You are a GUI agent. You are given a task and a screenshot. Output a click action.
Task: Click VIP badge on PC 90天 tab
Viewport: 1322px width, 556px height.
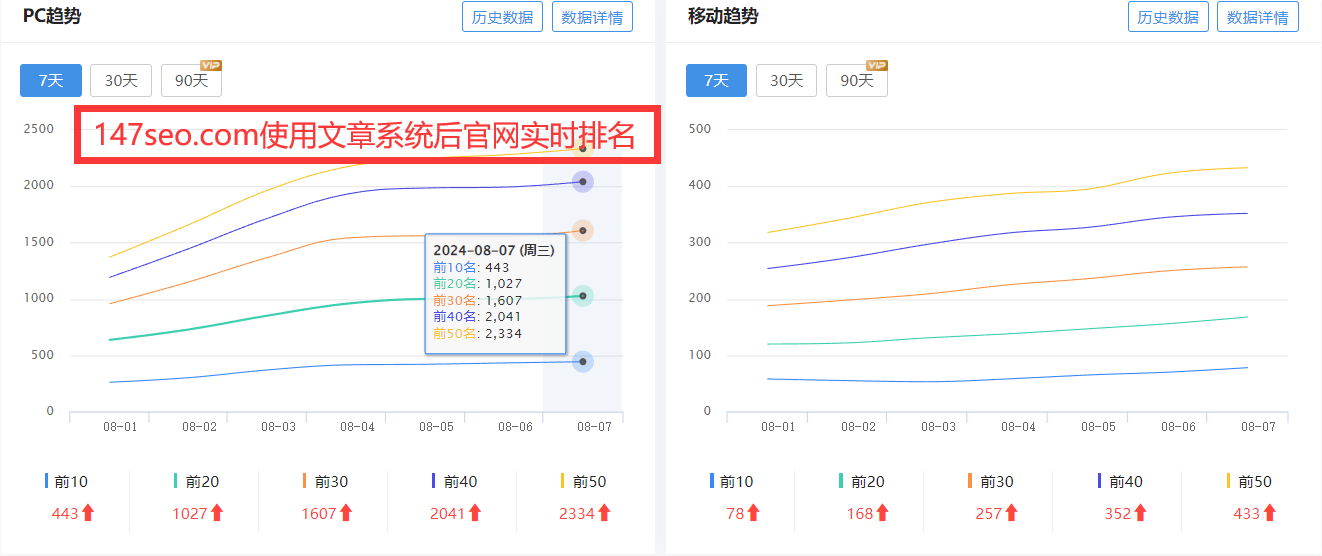pyautogui.click(x=211, y=65)
